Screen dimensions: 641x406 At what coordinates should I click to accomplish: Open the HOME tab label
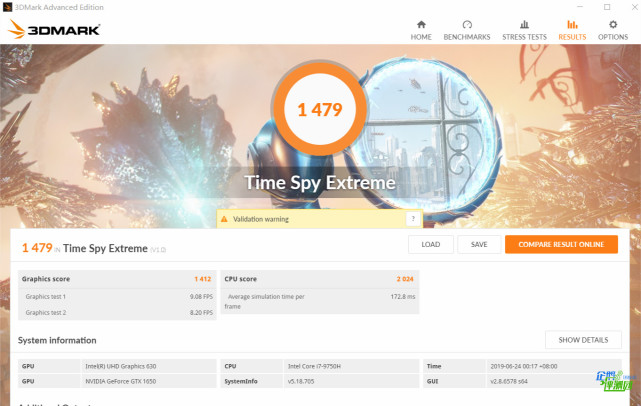(x=421, y=37)
